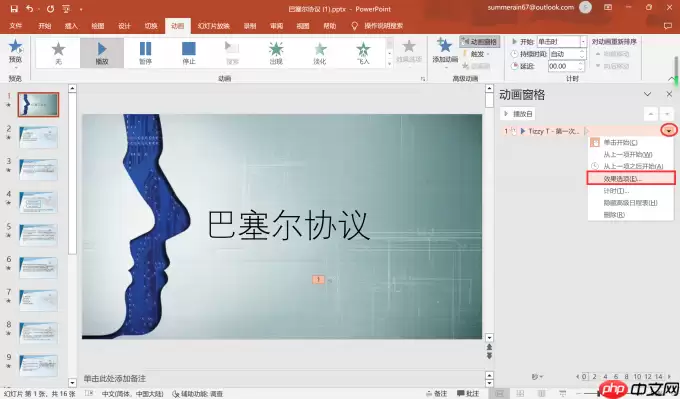Image resolution: width=680 pixels, height=399 pixels.
Task: Toggle the 动画窗格 (Animation Pane) button
Action: tap(480, 42)
